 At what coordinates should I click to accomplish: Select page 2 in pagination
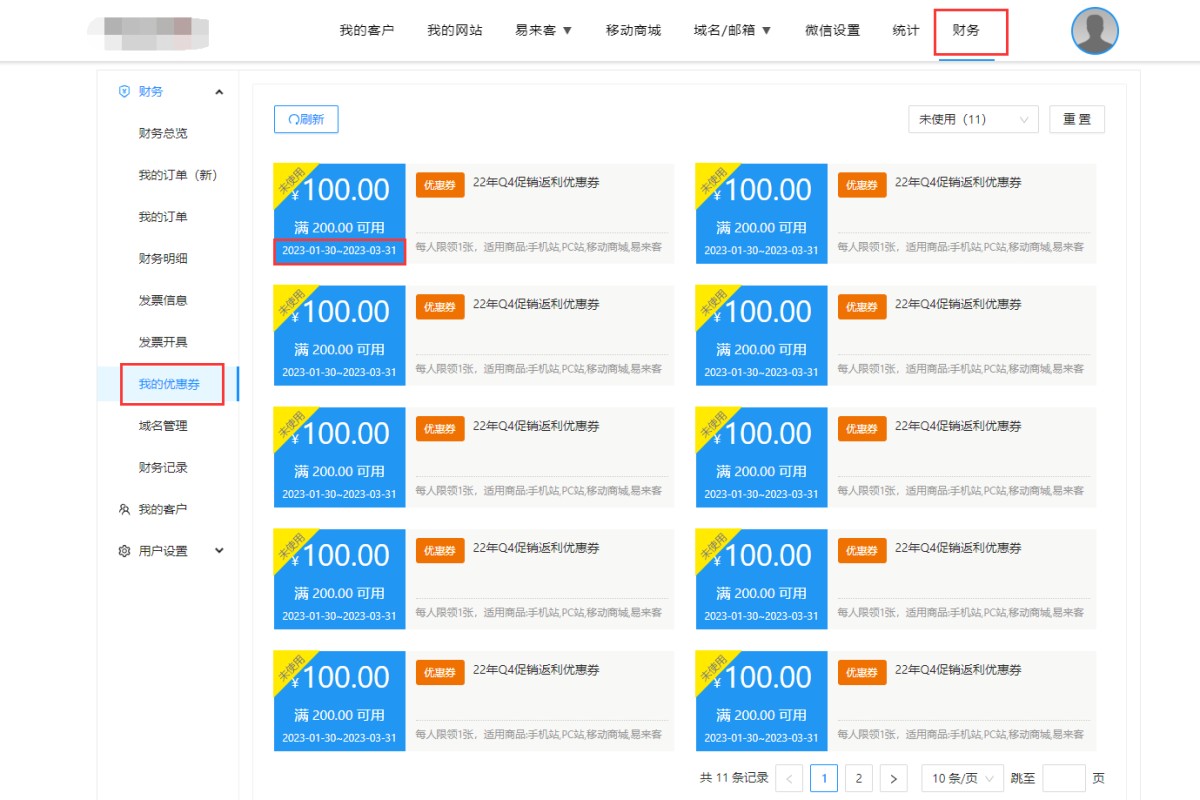pyautogui.click(x=857, y=778)
